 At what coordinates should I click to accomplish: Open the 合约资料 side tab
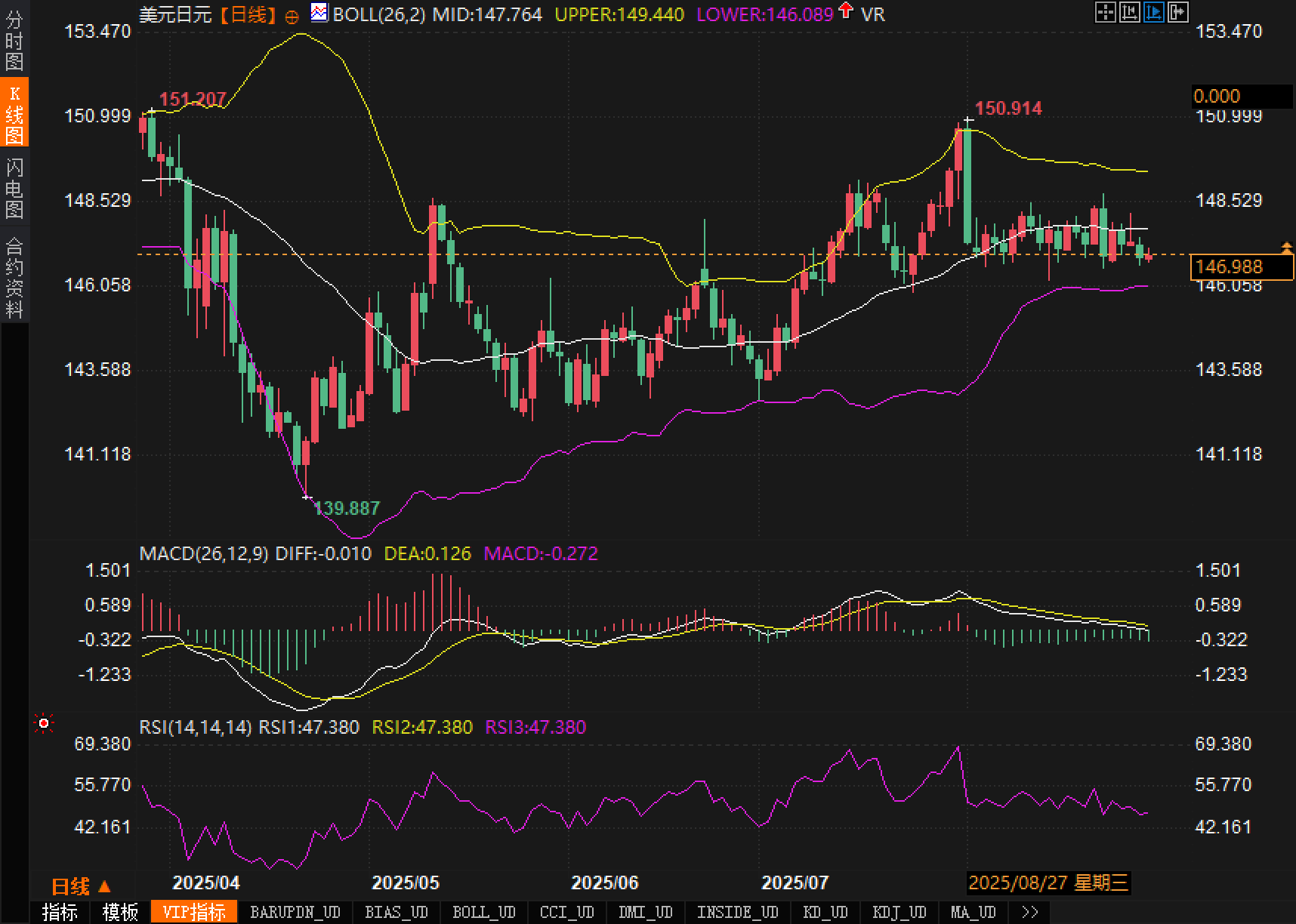point(14,276)
